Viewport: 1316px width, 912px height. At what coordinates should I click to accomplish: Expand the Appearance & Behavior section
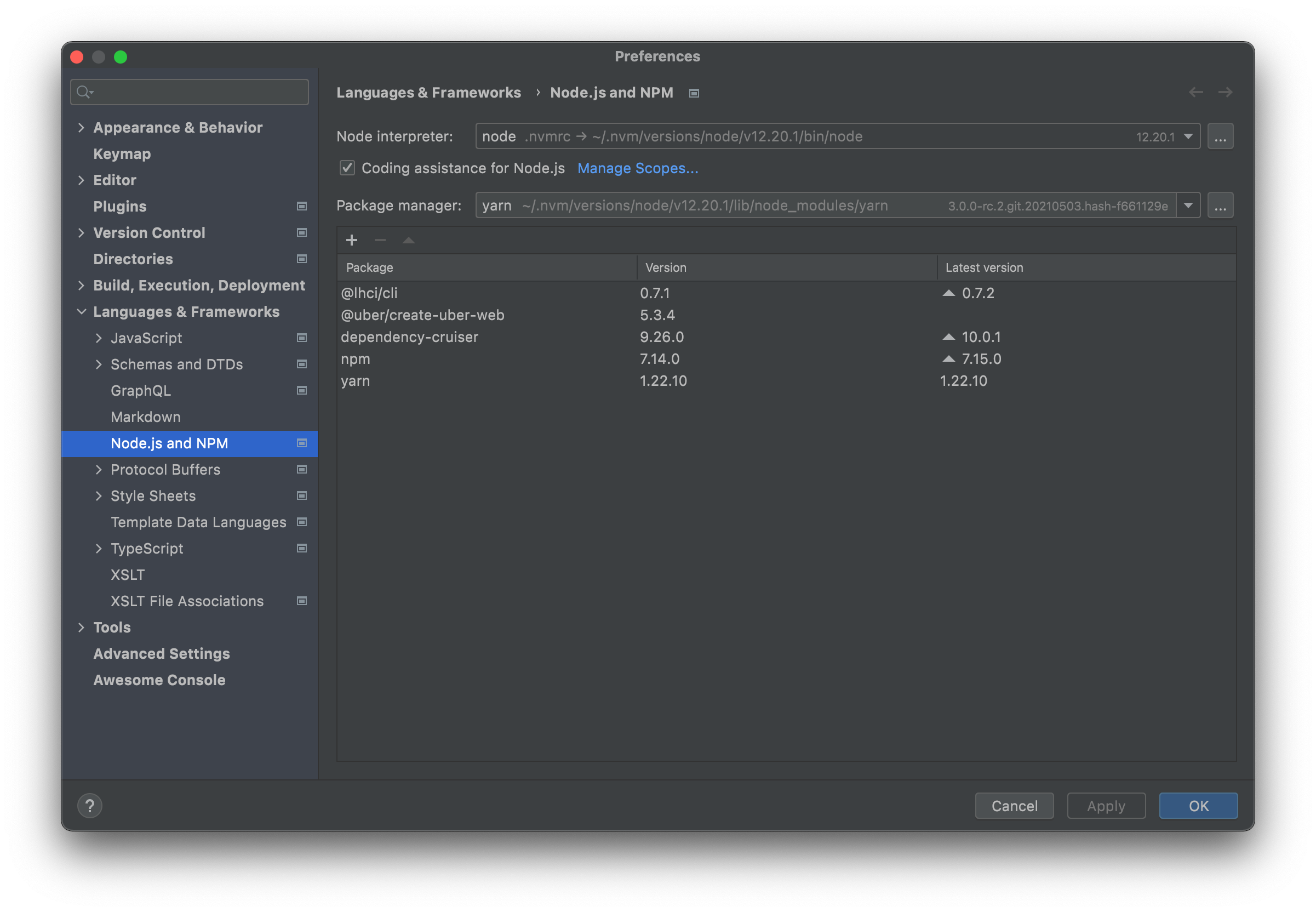point(82,128)
